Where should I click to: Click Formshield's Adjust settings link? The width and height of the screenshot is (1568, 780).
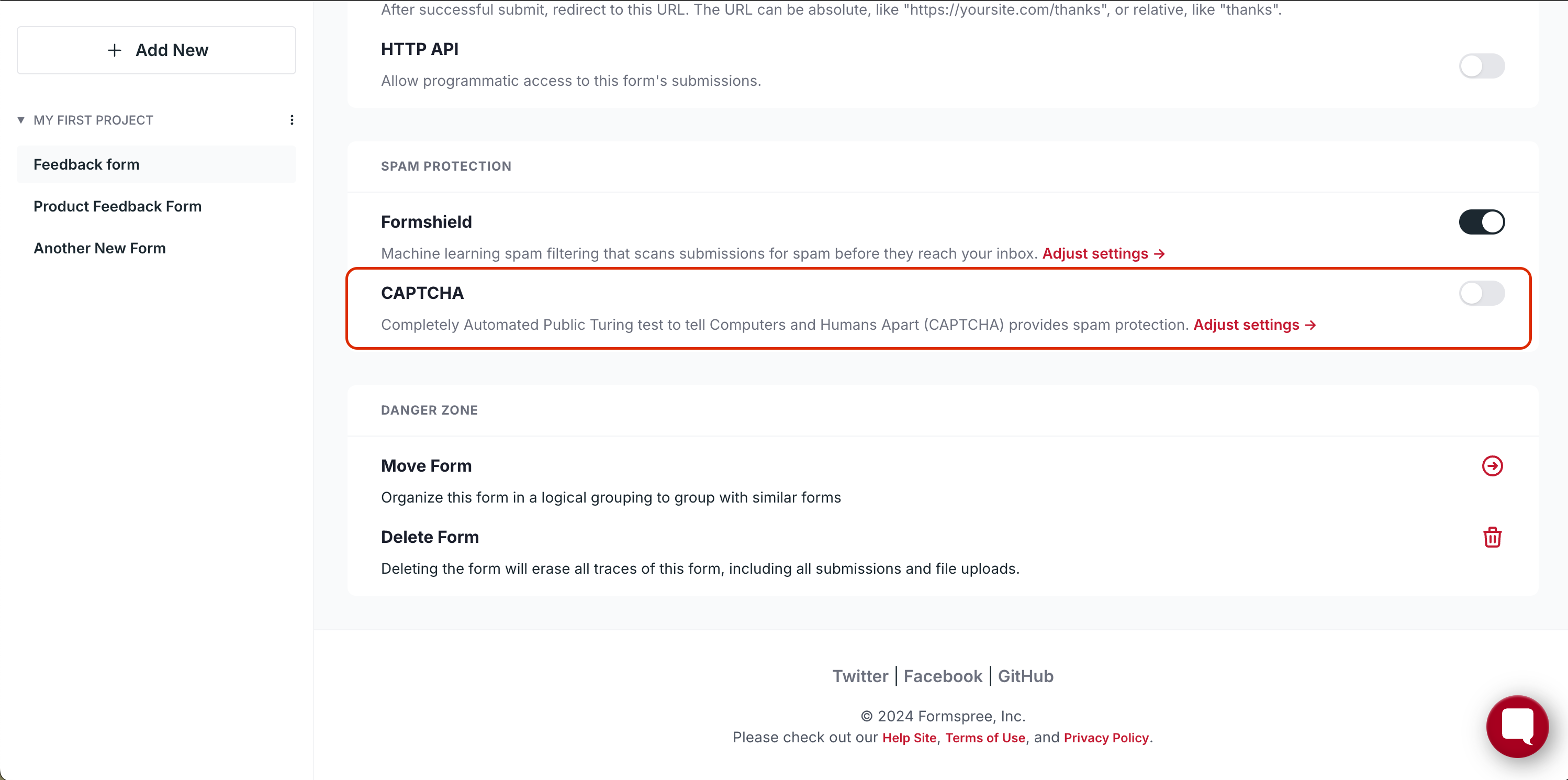(x=1103, y=254)
